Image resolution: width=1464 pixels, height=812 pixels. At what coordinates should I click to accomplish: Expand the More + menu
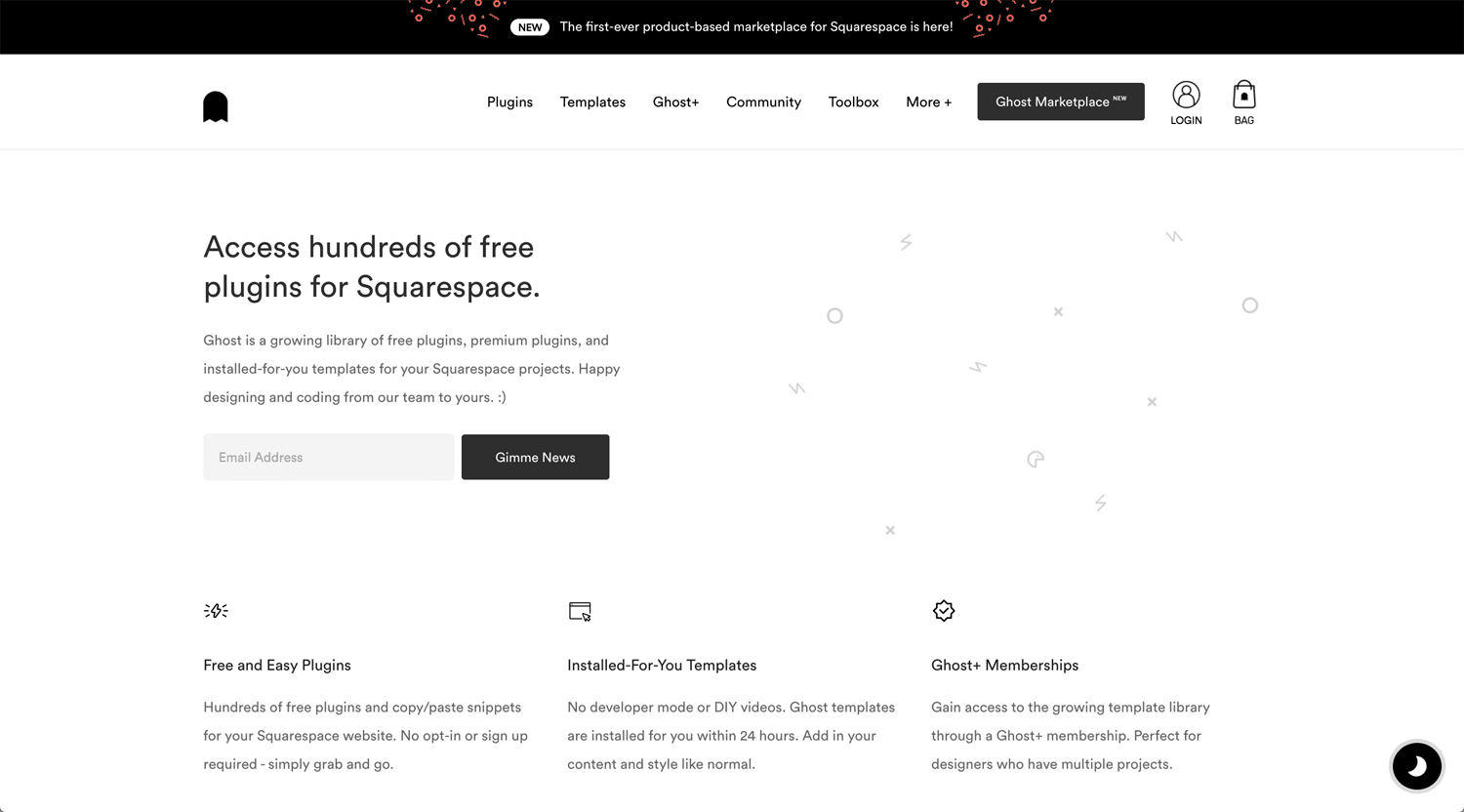pyautogui.click(x=928, y=101)
